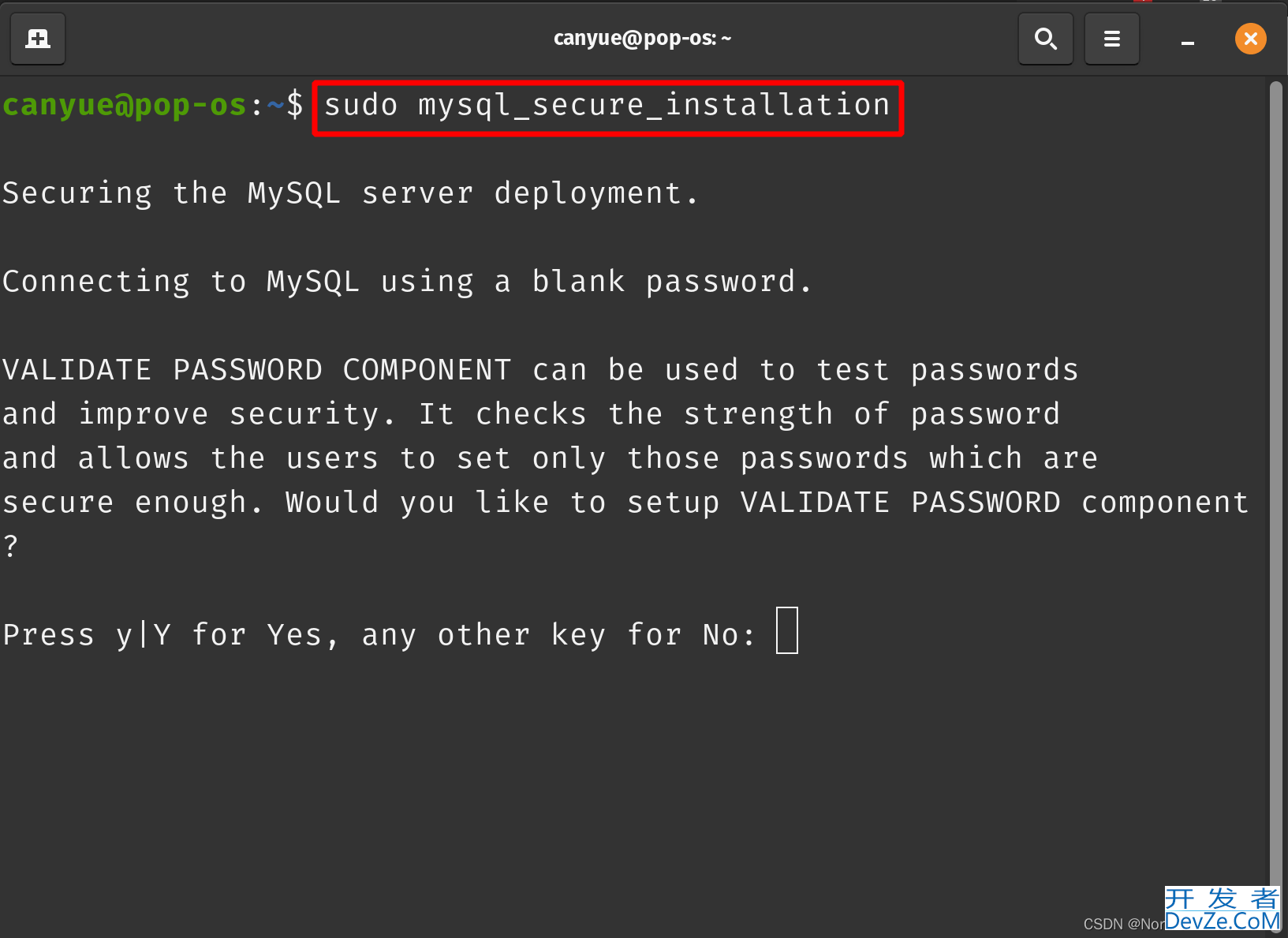The height and width of the screenshot is (938, 1288).
Task: Click the line 'and allows the users to set'
Action: point(550,459)
